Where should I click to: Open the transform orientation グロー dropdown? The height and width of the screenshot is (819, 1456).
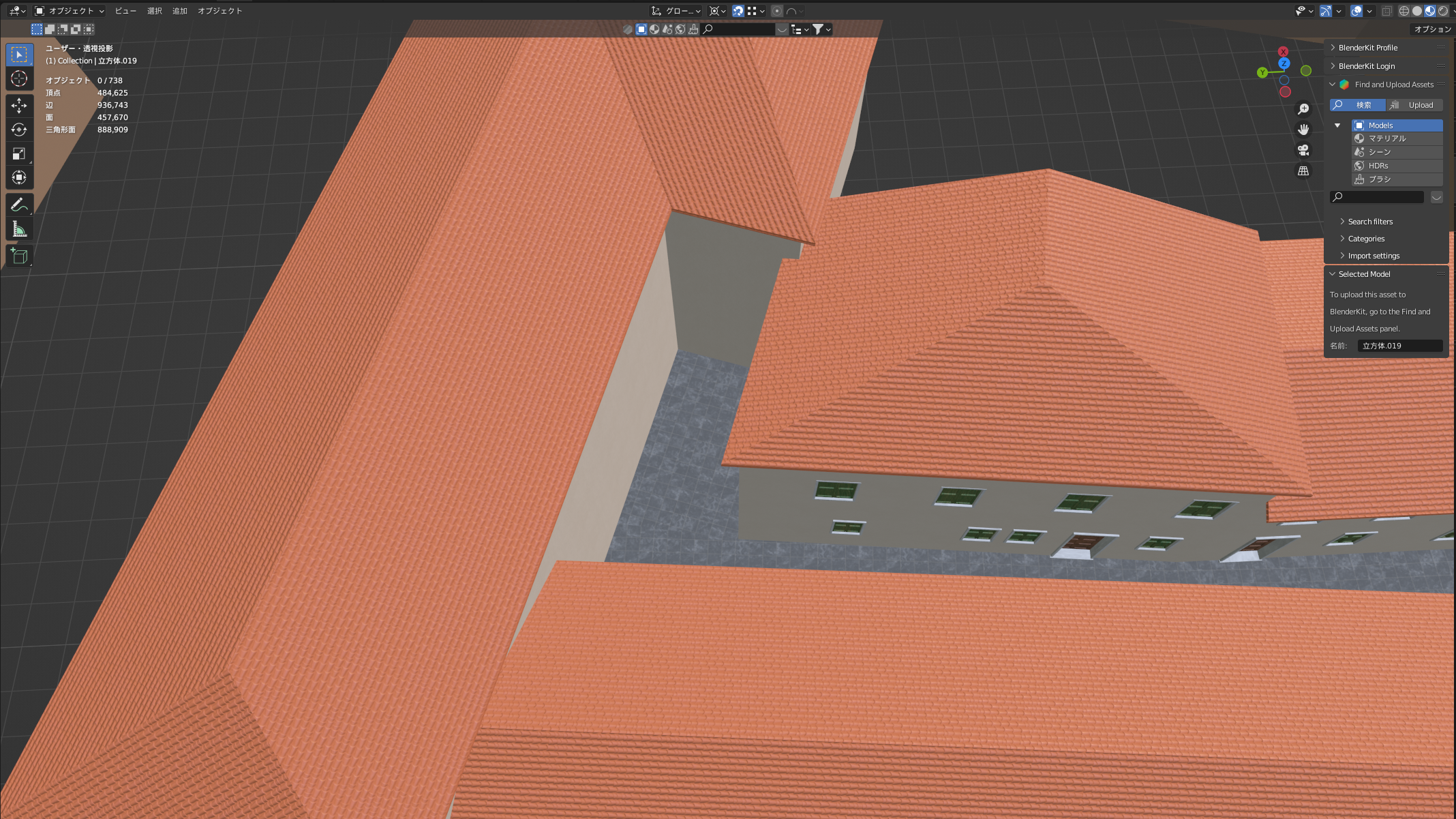pos(676,11)
